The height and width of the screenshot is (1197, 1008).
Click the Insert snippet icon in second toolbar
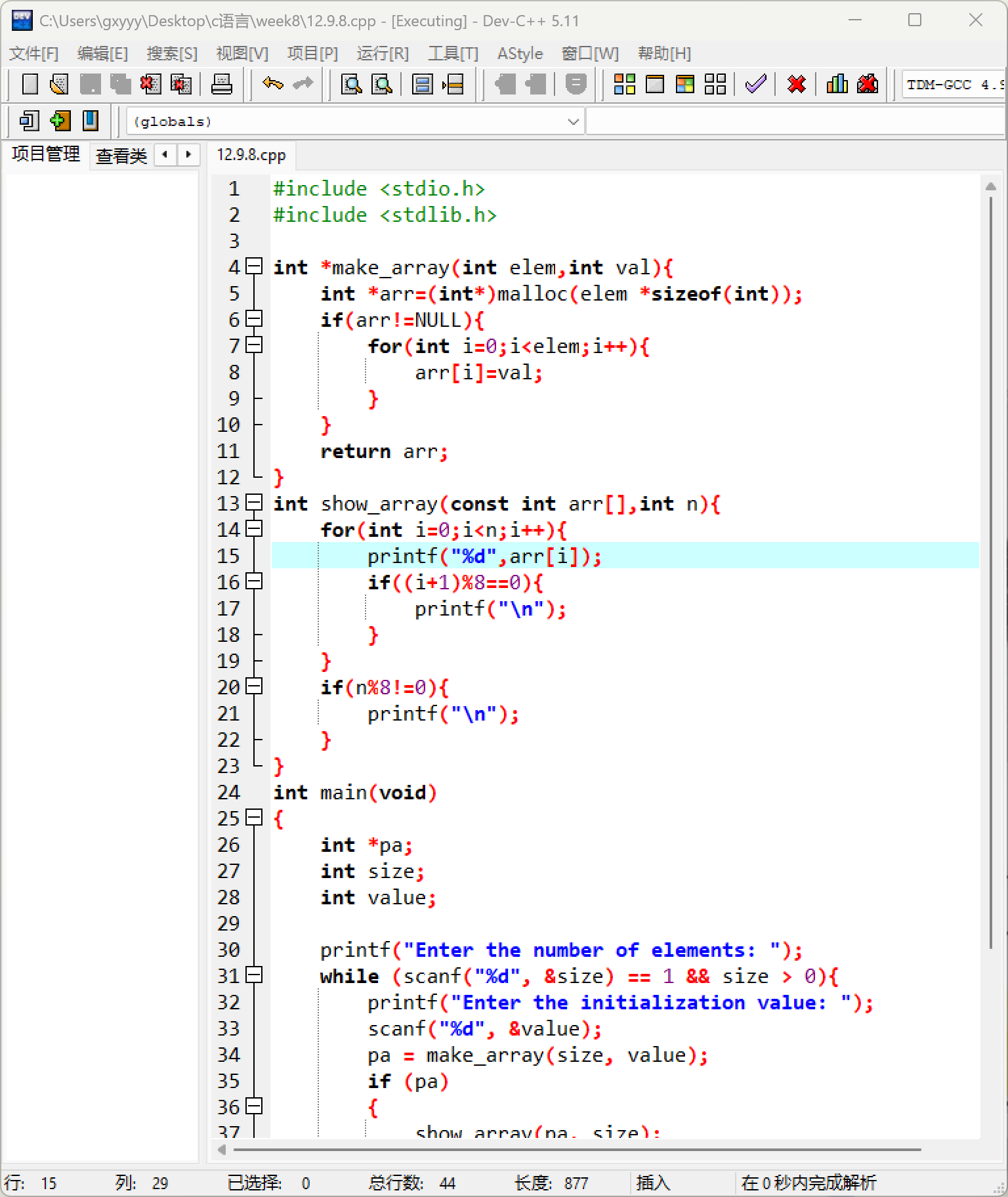30,121
